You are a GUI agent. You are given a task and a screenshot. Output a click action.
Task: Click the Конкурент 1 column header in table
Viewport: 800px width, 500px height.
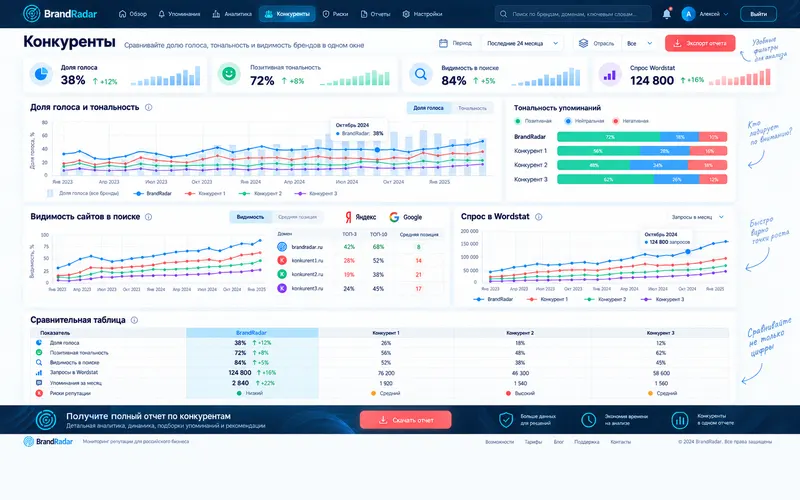386,333
